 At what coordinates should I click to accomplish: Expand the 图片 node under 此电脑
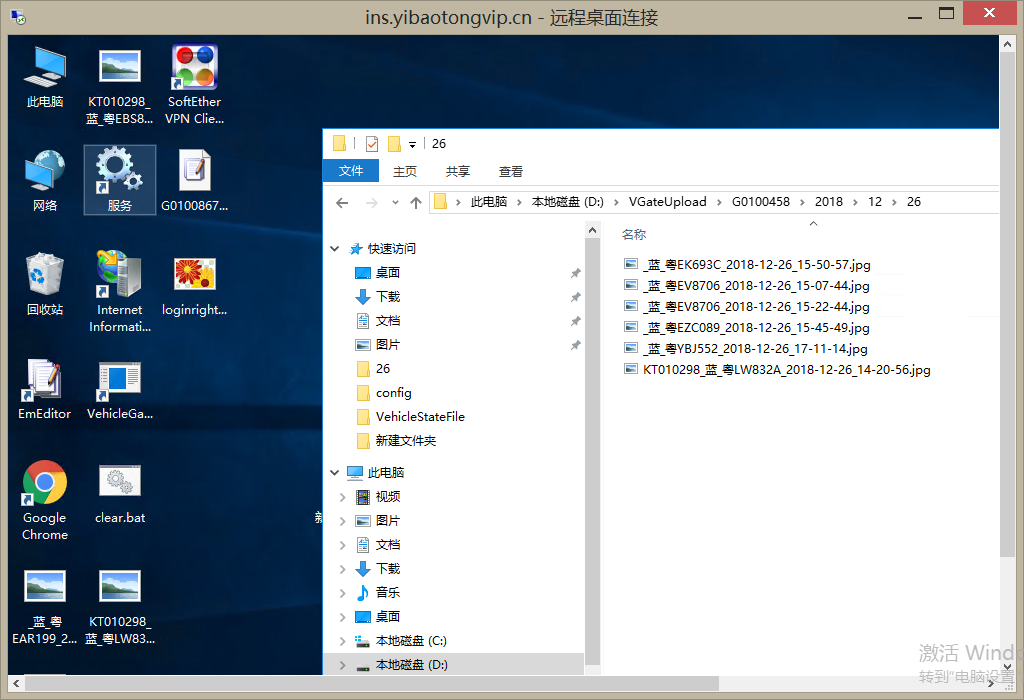(x=343, y=521)
